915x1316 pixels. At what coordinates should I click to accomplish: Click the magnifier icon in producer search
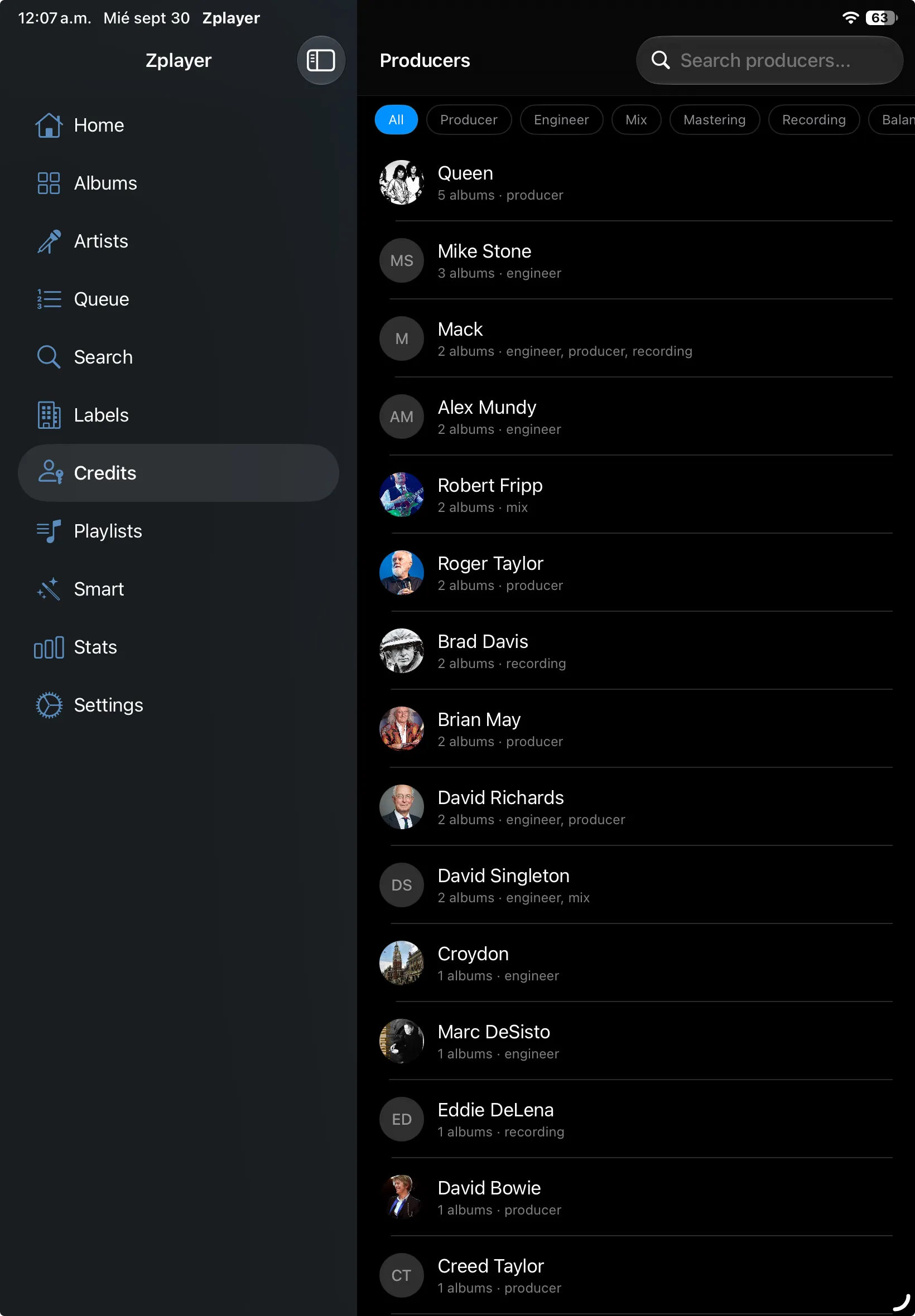(x=661, y=60)
